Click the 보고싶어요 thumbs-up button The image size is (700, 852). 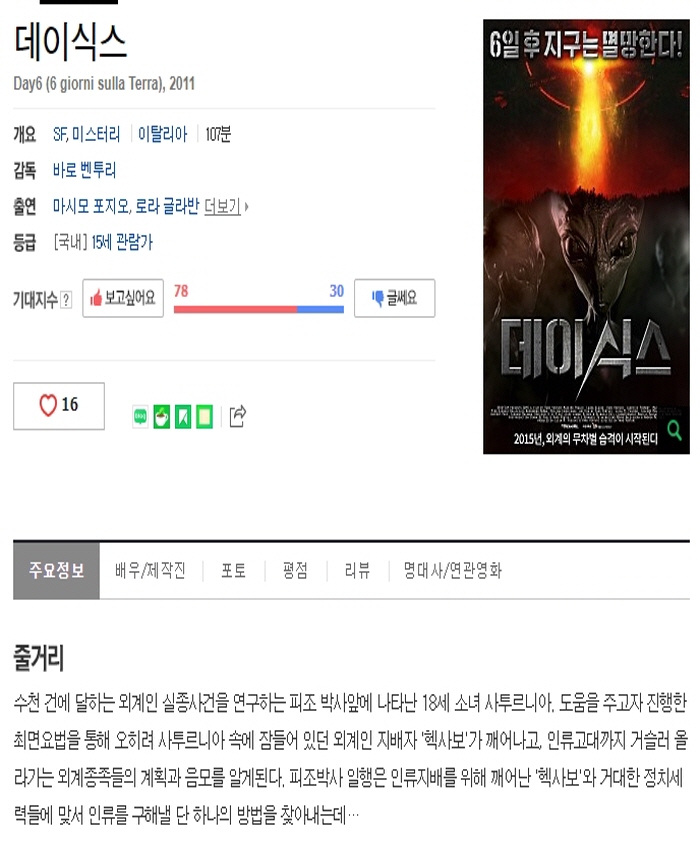click(123, 298)
